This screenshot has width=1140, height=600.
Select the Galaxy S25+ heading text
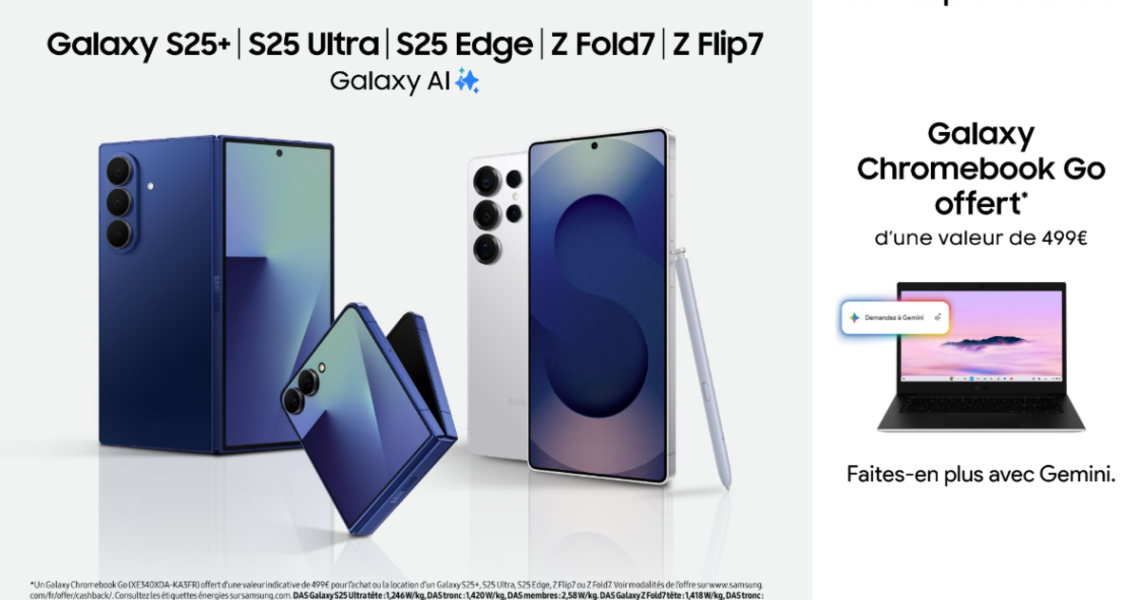point(138,45)
